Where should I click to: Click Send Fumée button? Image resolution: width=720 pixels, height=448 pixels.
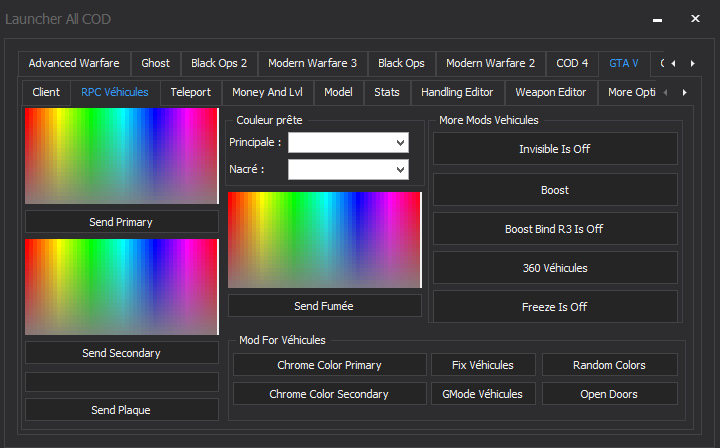pos(325,306)
